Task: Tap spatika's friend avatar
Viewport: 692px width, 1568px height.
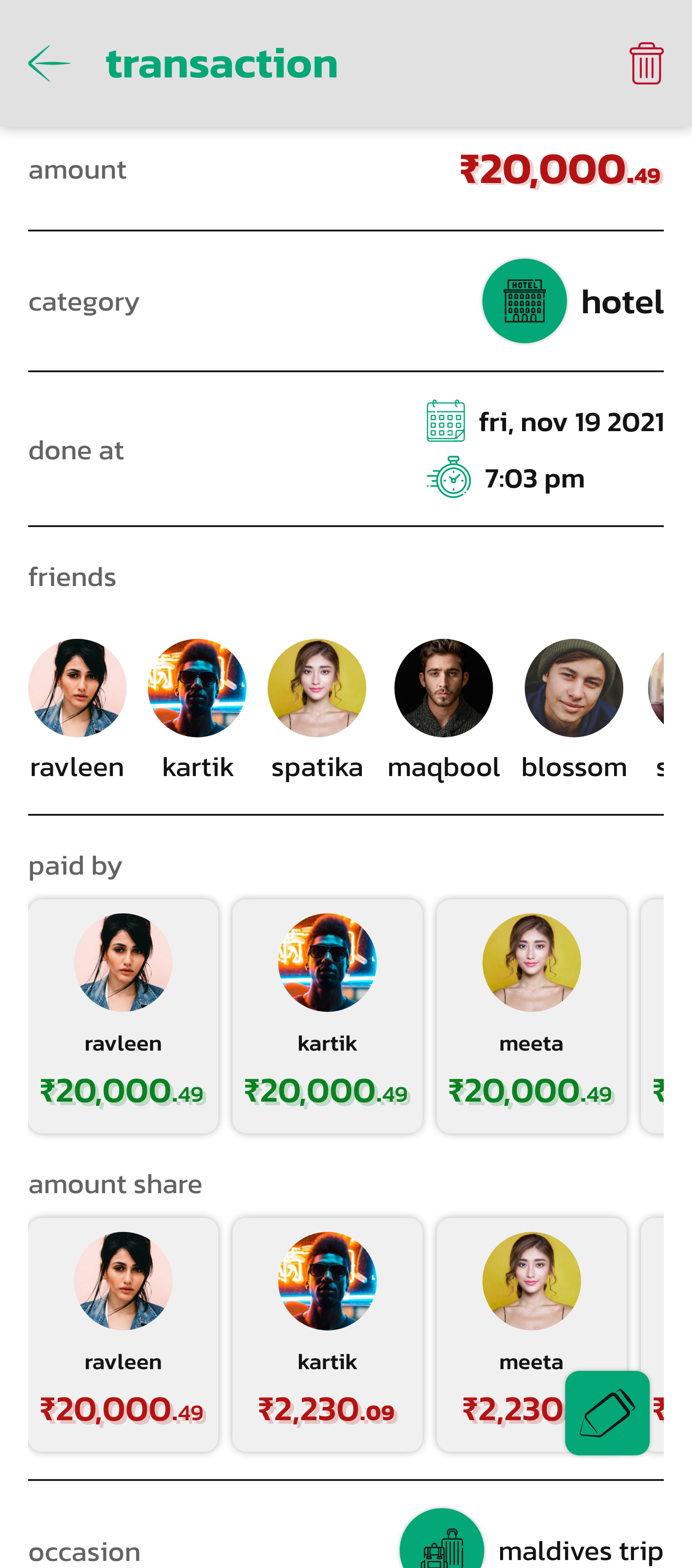Action: [317, 688]
